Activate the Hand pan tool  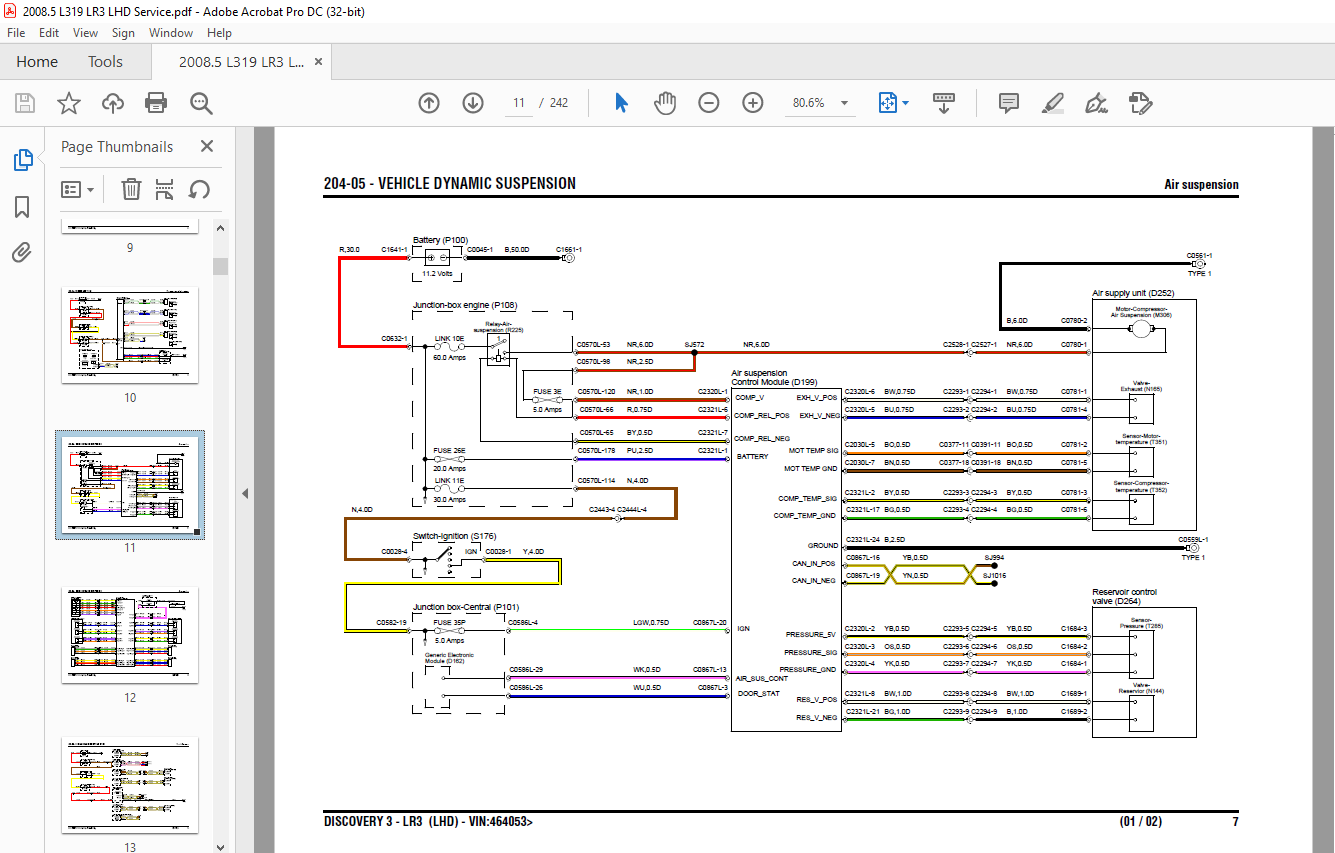point(665,103)
